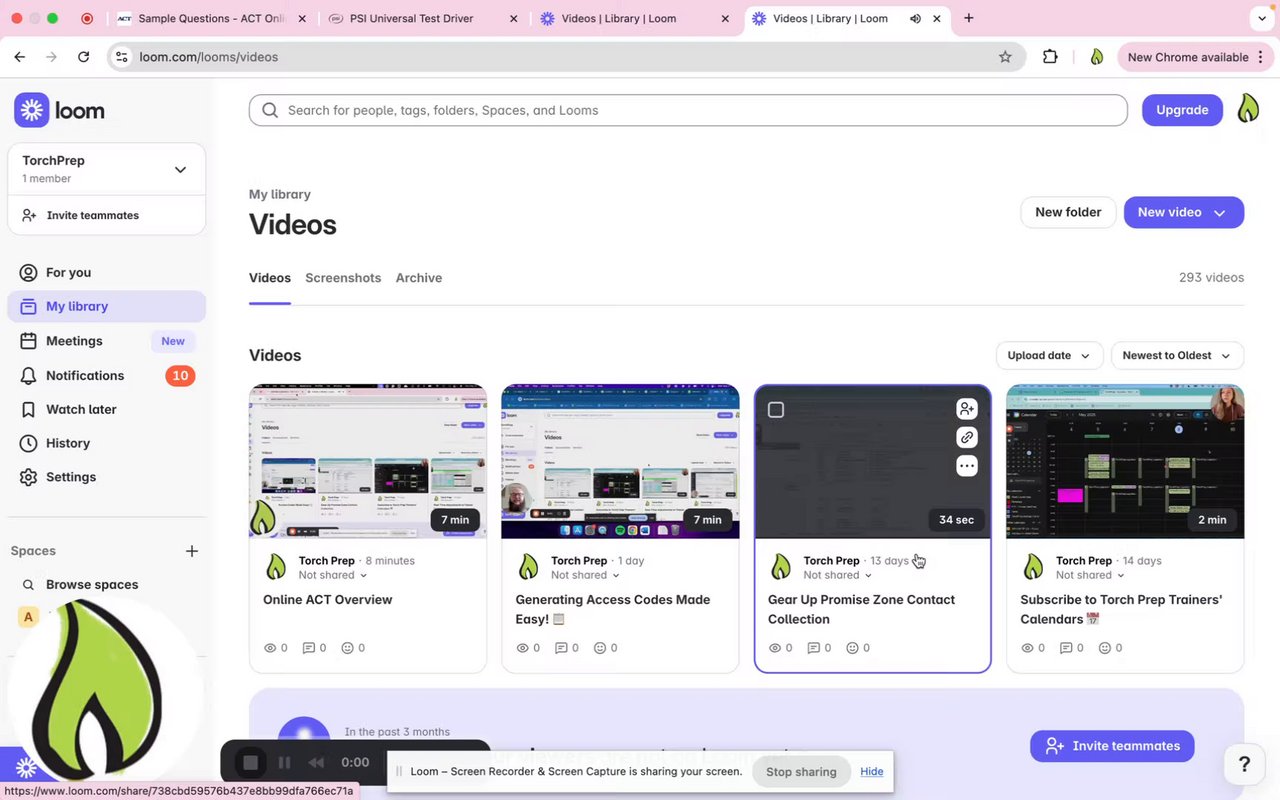Image resolution: width=1280 pixels, height=800 pixels.
Task: Switch to the Screenshots tab
Action: point(343,278)
